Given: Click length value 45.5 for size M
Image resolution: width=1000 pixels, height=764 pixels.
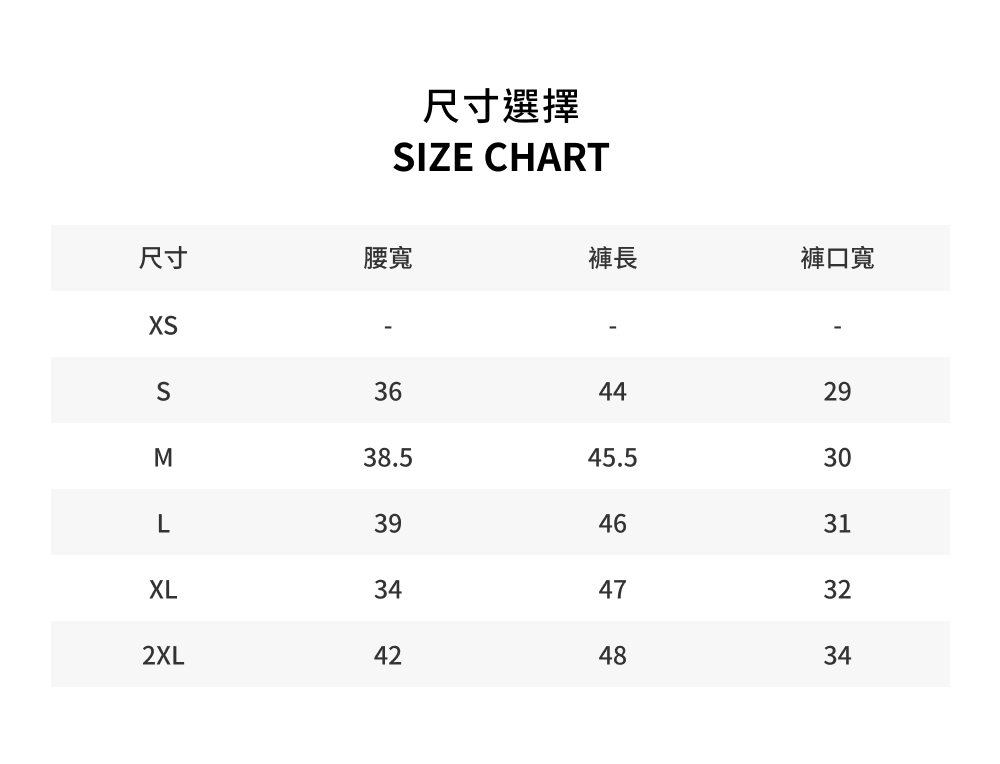Looking at the screenshot, I should (612, 458).
